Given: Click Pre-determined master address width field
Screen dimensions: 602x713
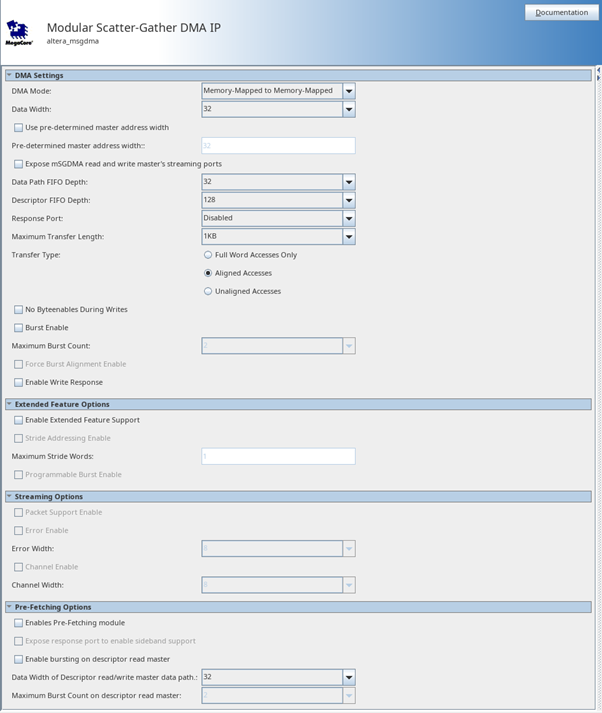Looking at the screenshot, I should point(278,146).
